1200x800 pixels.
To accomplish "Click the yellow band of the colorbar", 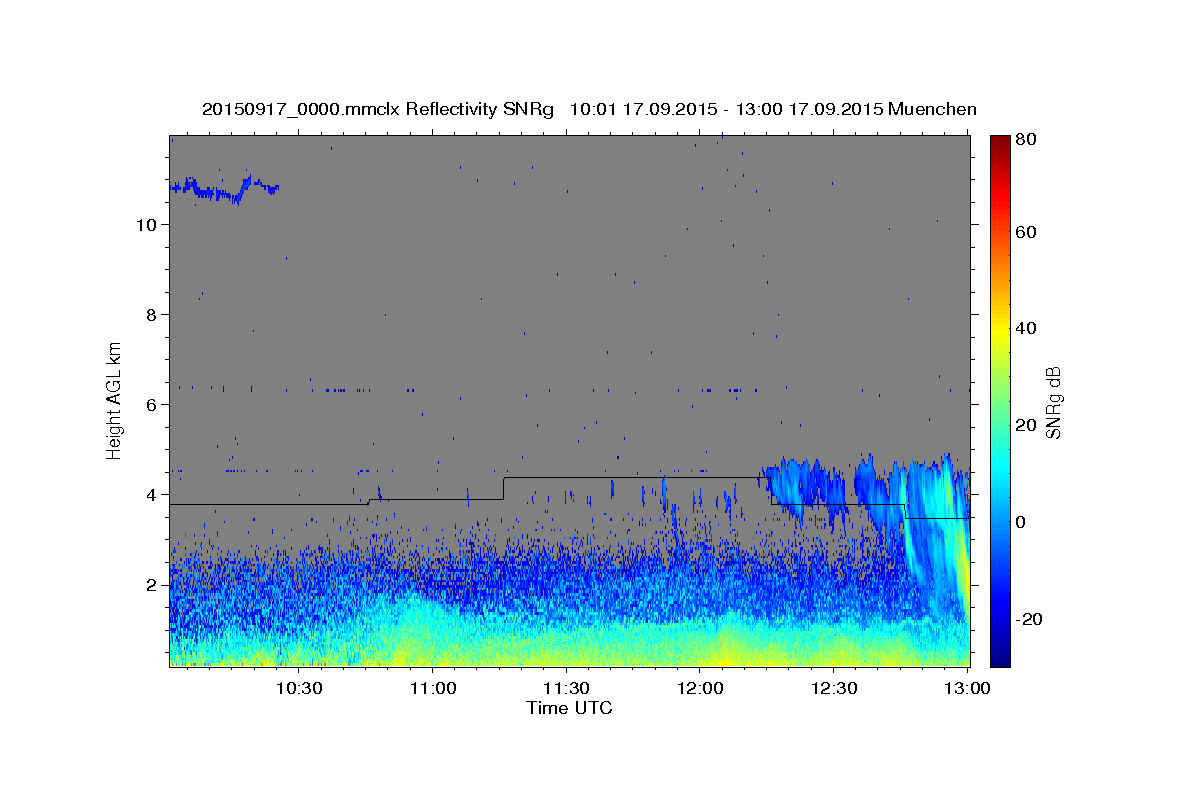I will coord(1000,330).
